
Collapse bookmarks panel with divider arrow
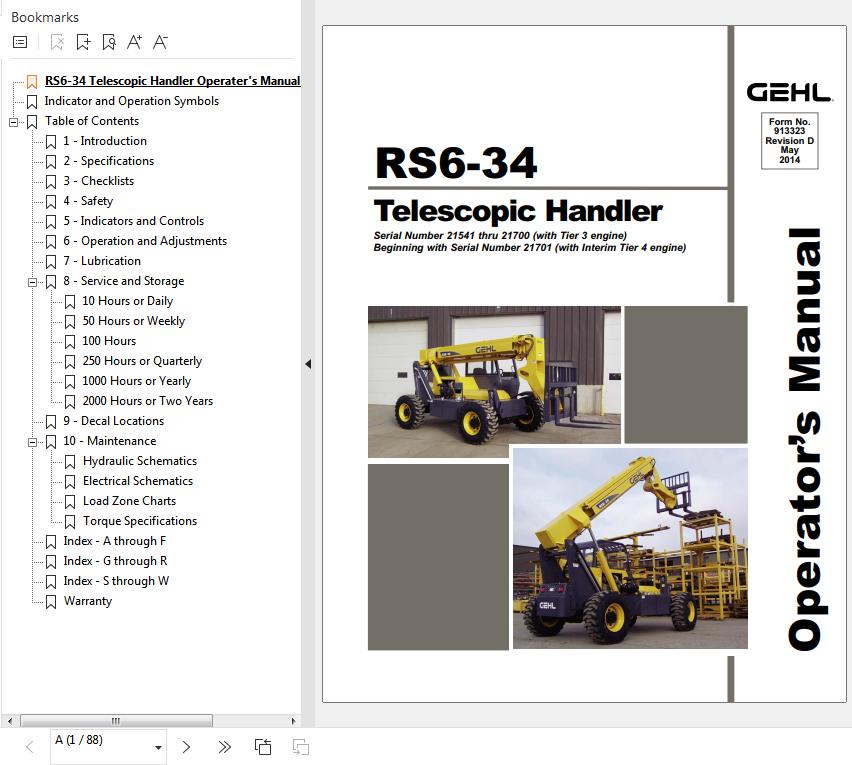308,364
